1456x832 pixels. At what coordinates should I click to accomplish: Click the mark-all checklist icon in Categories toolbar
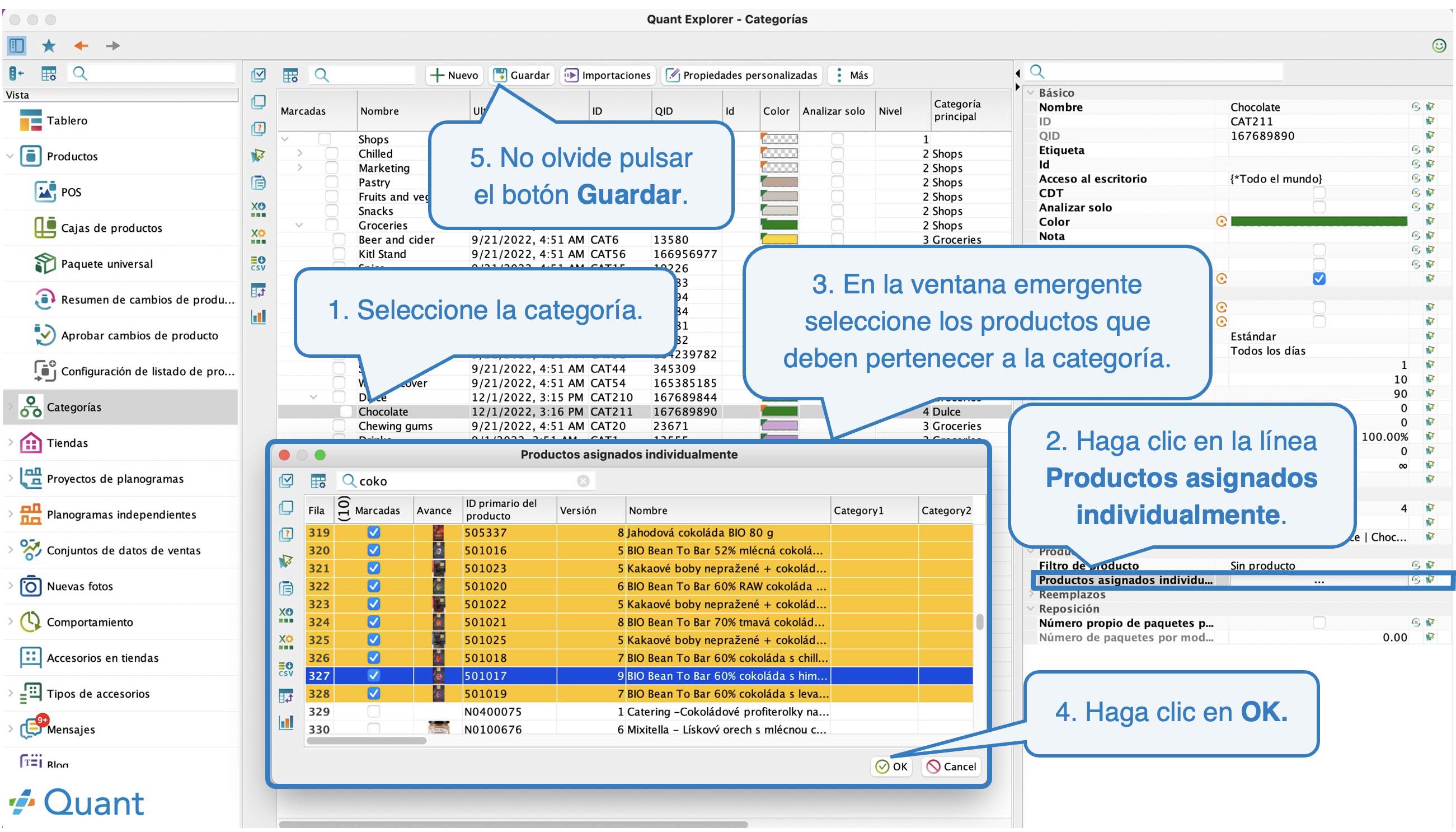click(x=259, y=75)
